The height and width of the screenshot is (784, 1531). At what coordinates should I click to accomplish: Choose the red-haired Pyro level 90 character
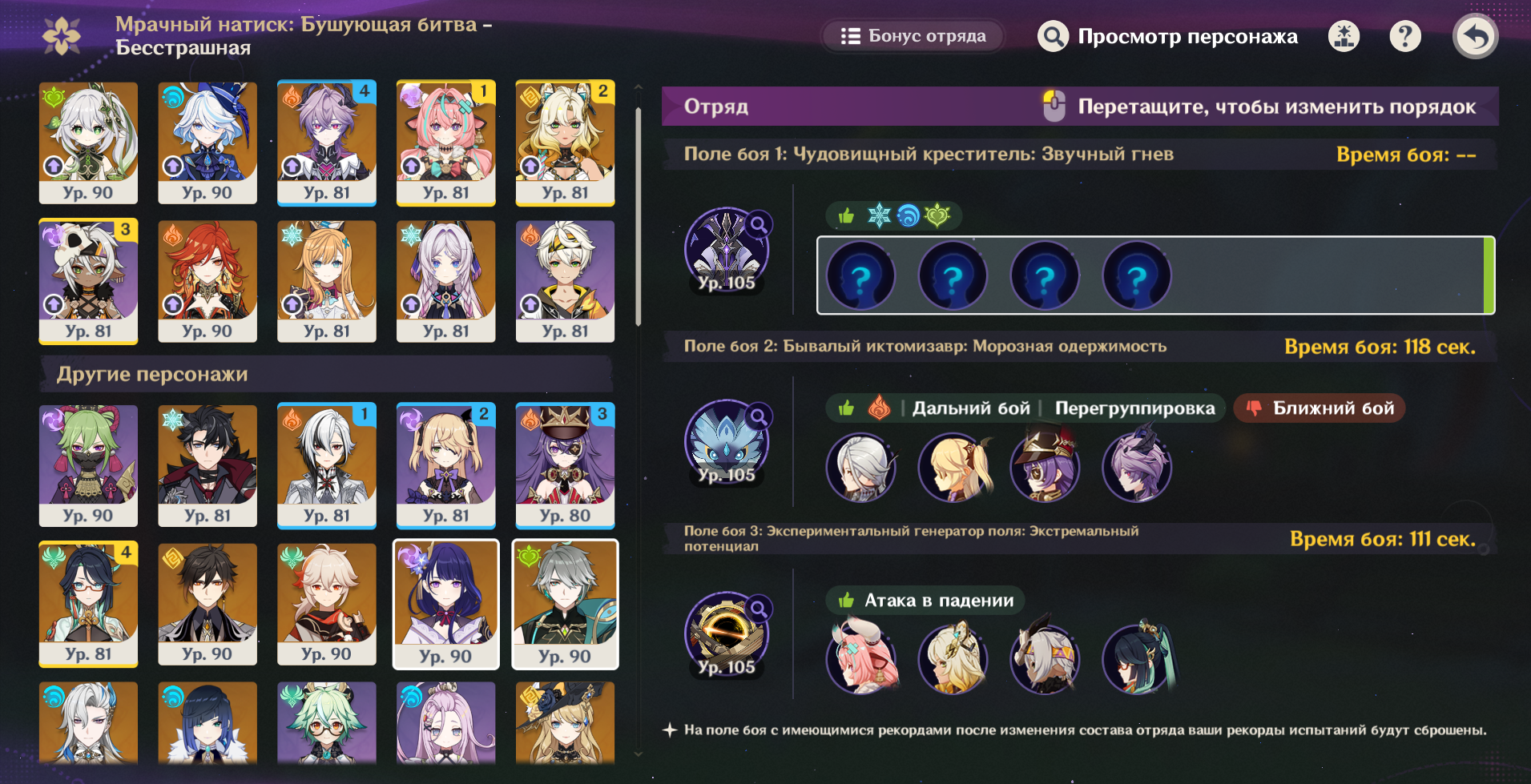(207, 282)
